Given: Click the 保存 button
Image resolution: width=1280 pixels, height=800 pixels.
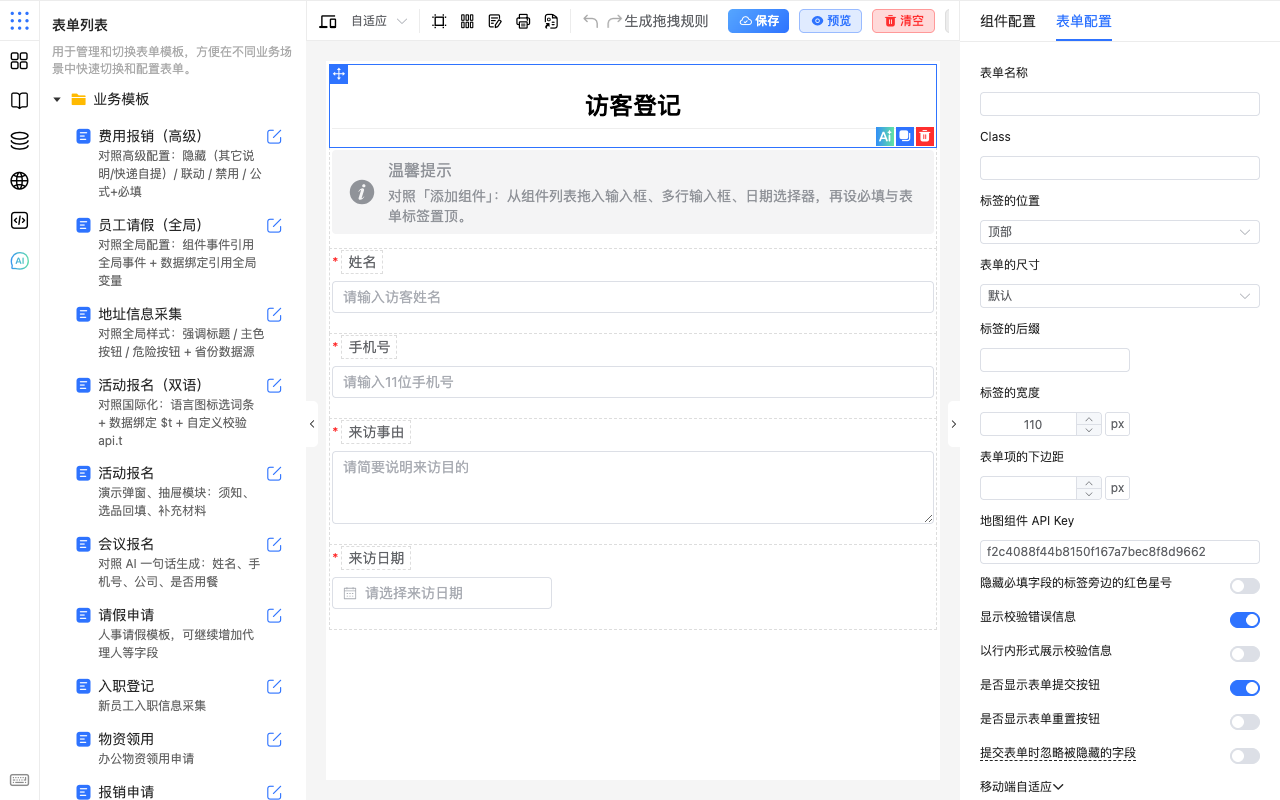Looking at the screenshot, I should point(758,21).
